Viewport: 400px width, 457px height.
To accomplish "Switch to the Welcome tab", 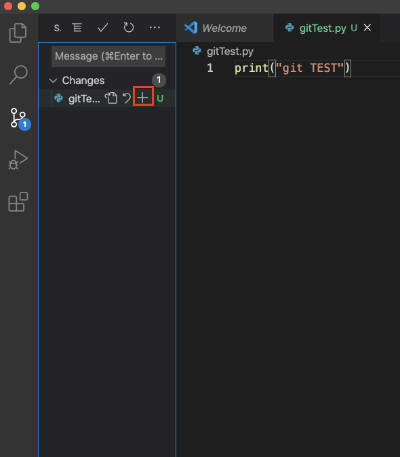I will (224, 28).
